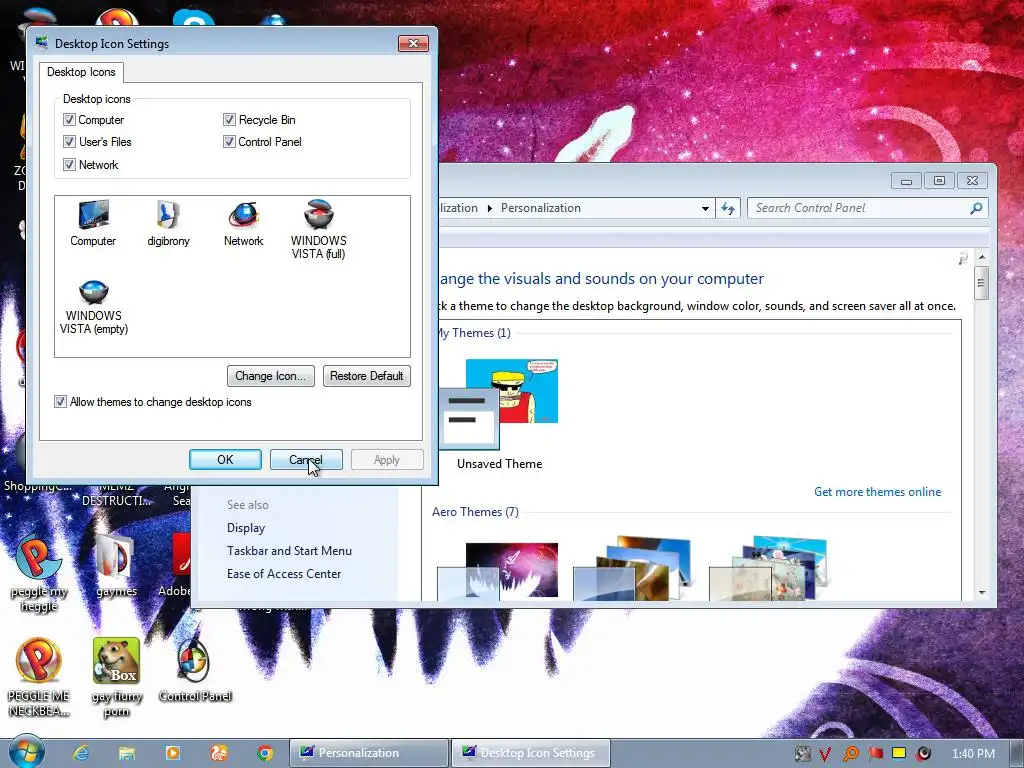Image resolution: width=1024 pixels, height=768 pixels.
Task: Toggle the User's Files checkbox
Action: (69, 142)
